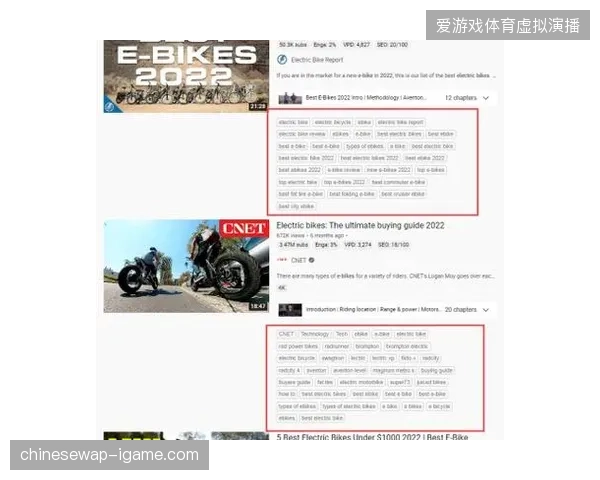Select the 'top electric bike' tag
Image resolution: width=600 pixels, height=480 pixels.
click(298, 182)
